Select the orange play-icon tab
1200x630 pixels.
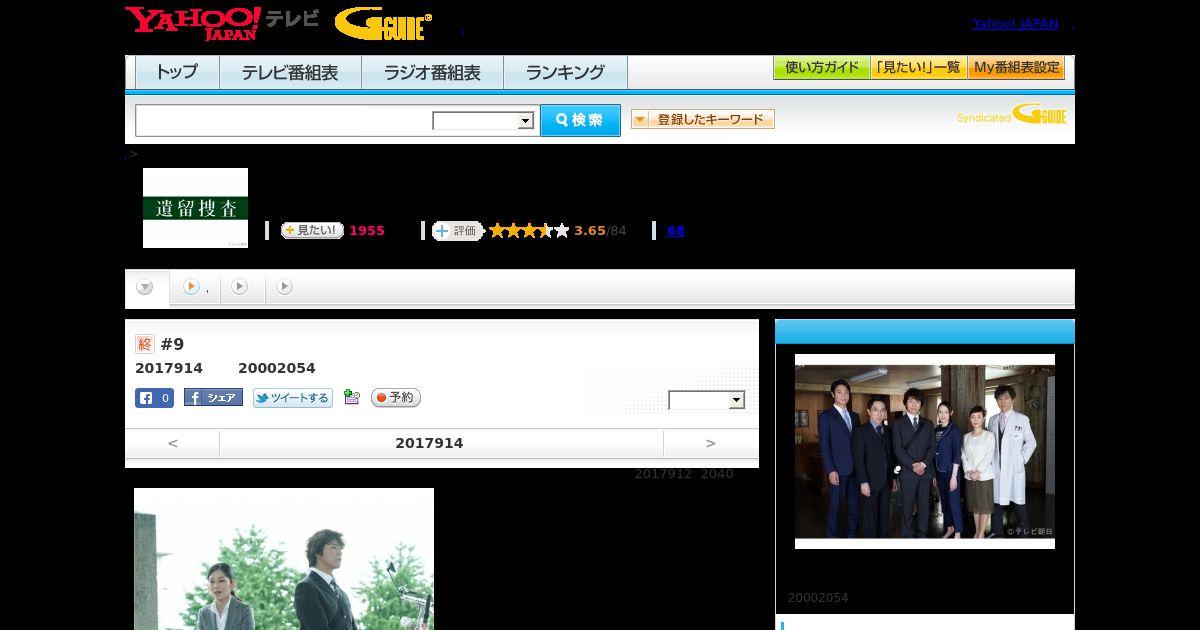(x=195, y=288)
